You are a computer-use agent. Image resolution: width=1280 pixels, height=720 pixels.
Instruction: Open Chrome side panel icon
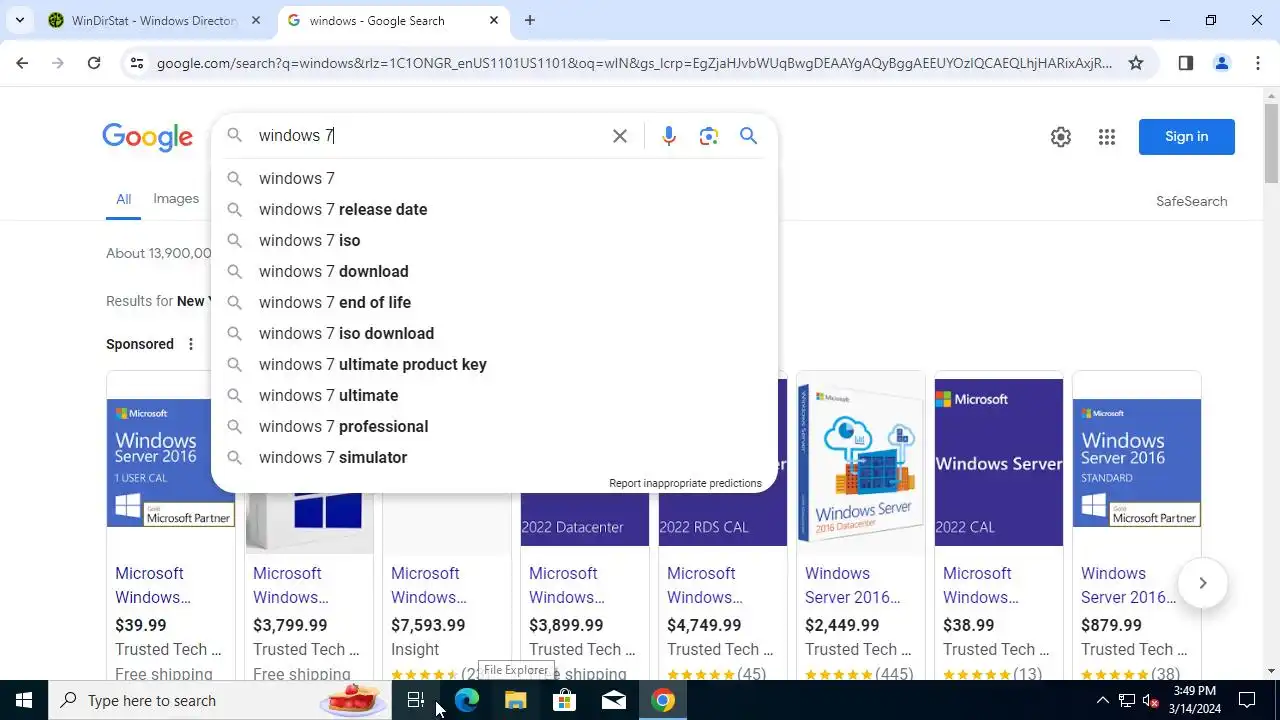1185,63
